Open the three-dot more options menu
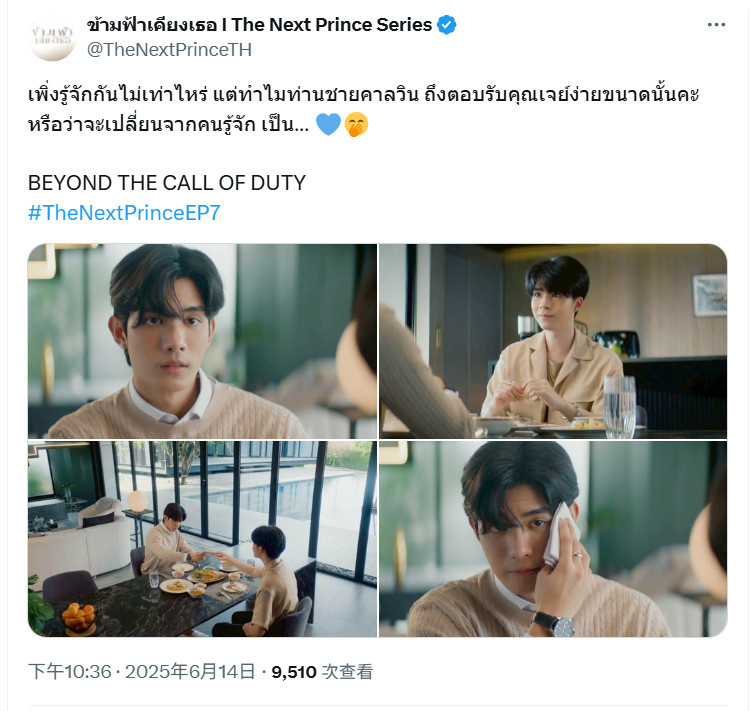 click(716, 25)
